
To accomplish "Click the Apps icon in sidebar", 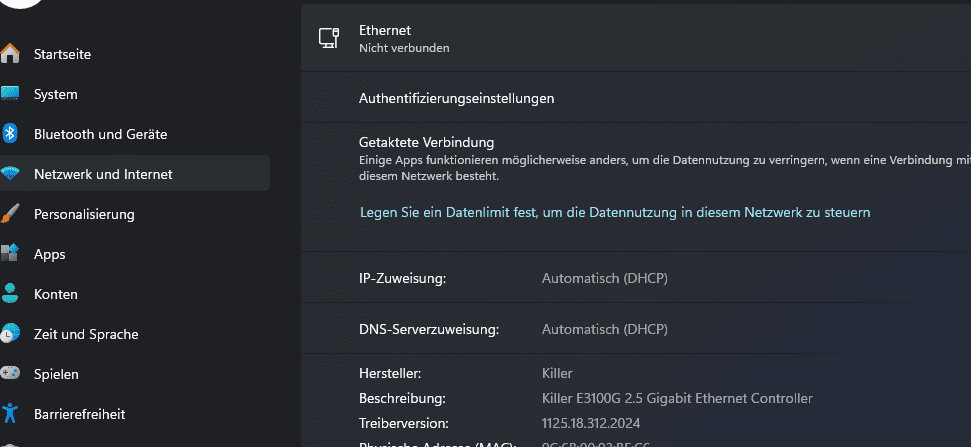I will pyautogui.click(x=10, y=254).
